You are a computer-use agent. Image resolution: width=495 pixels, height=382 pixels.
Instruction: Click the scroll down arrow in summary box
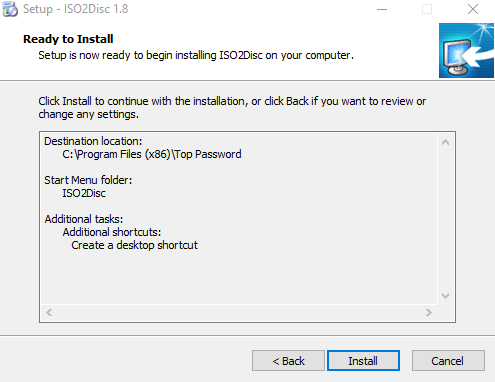pyautogui.click(x=445, y=296)
